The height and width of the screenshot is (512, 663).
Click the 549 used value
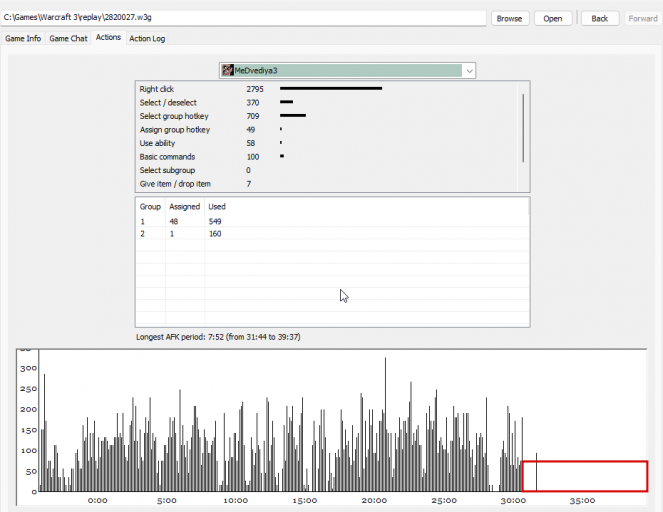(x=215, y=222)
